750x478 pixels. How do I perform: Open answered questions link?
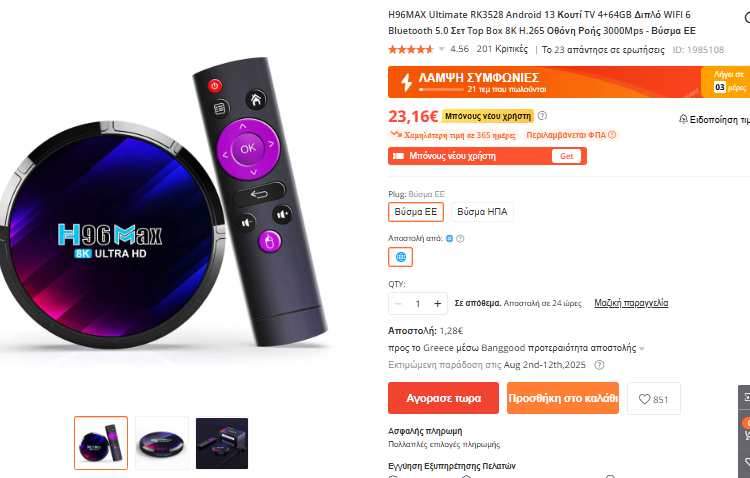603,49
